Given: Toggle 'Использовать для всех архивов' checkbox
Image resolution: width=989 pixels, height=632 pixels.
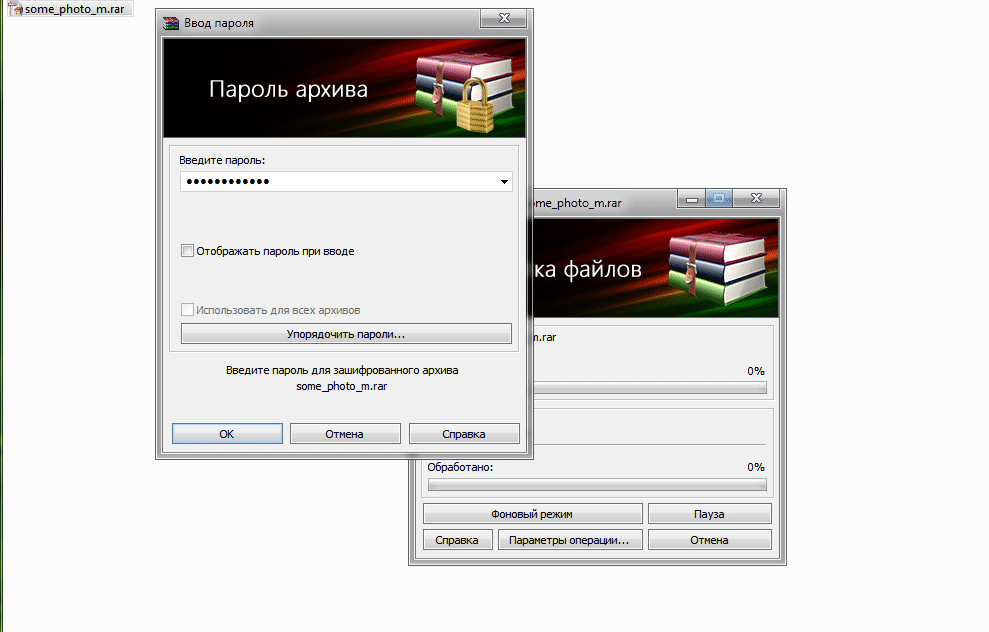Looking at the screenshot, I should click(x=187, y=310).
